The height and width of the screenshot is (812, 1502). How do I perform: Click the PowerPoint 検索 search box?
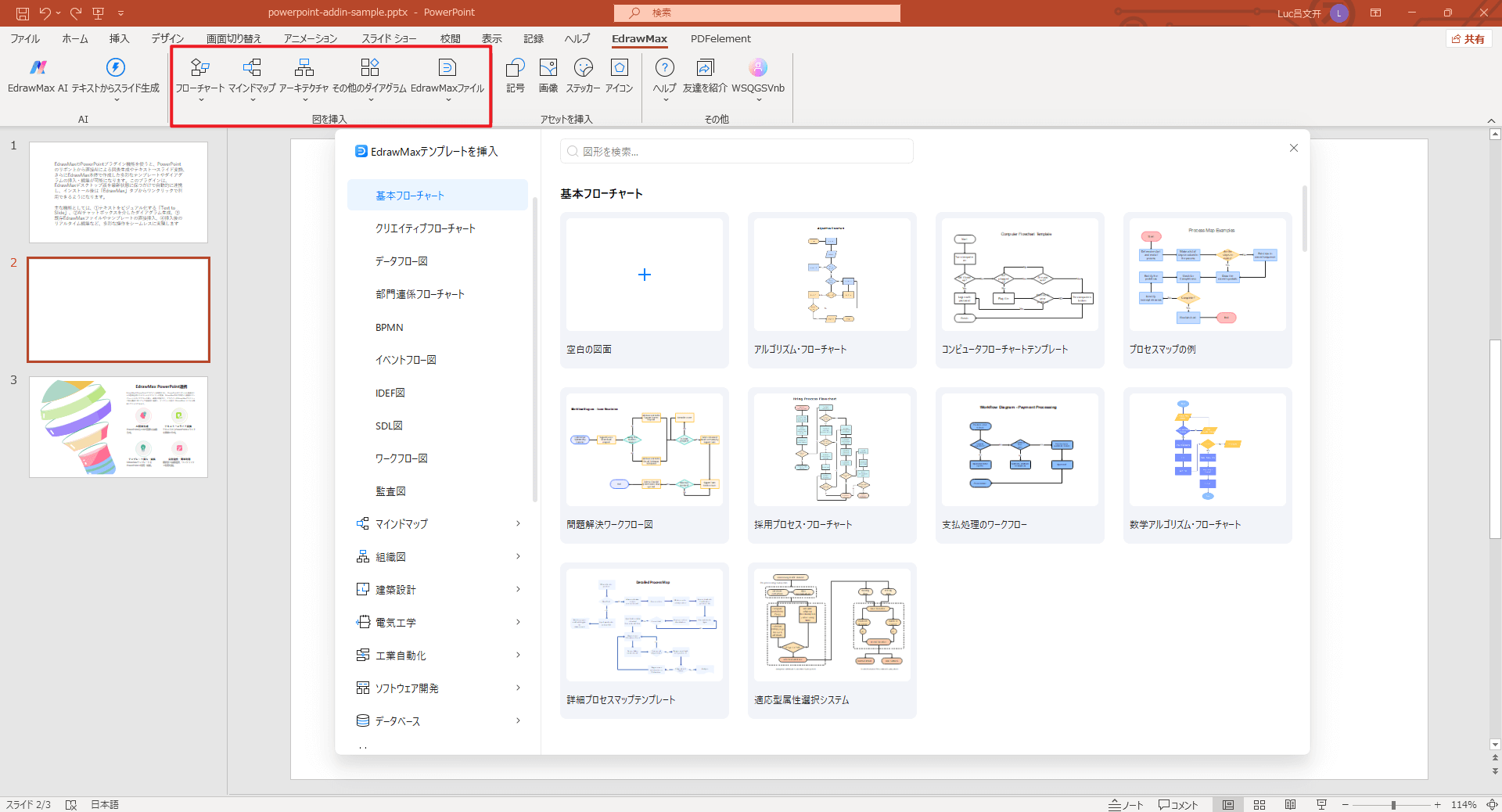(x=757, y=13)
